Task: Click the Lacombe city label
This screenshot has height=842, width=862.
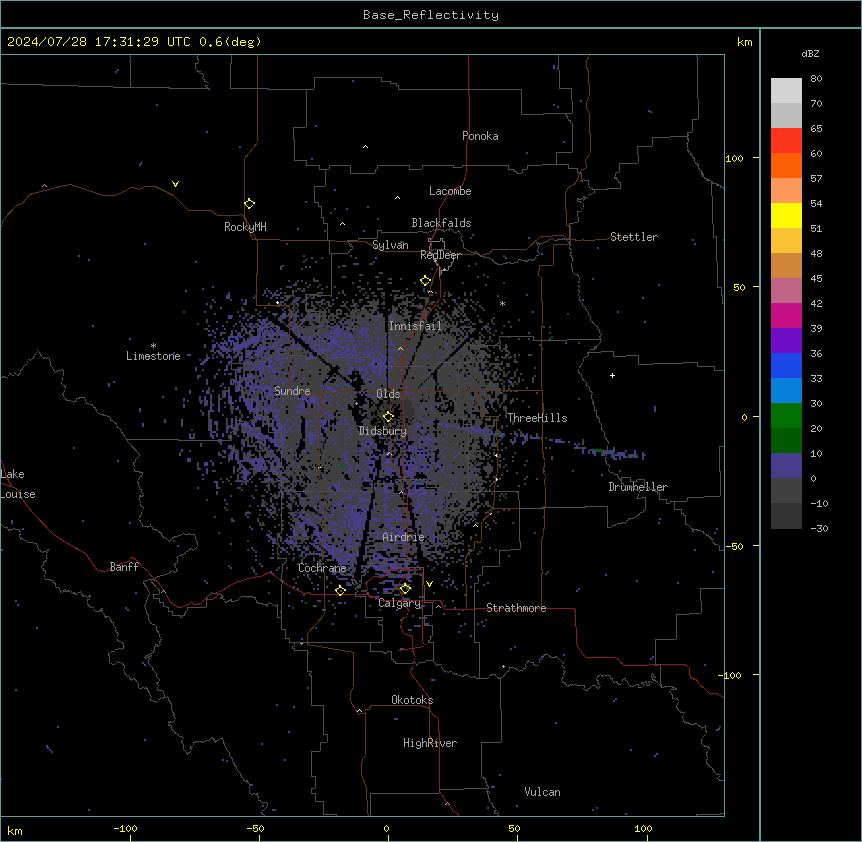Action: click(x=450, y=191)
